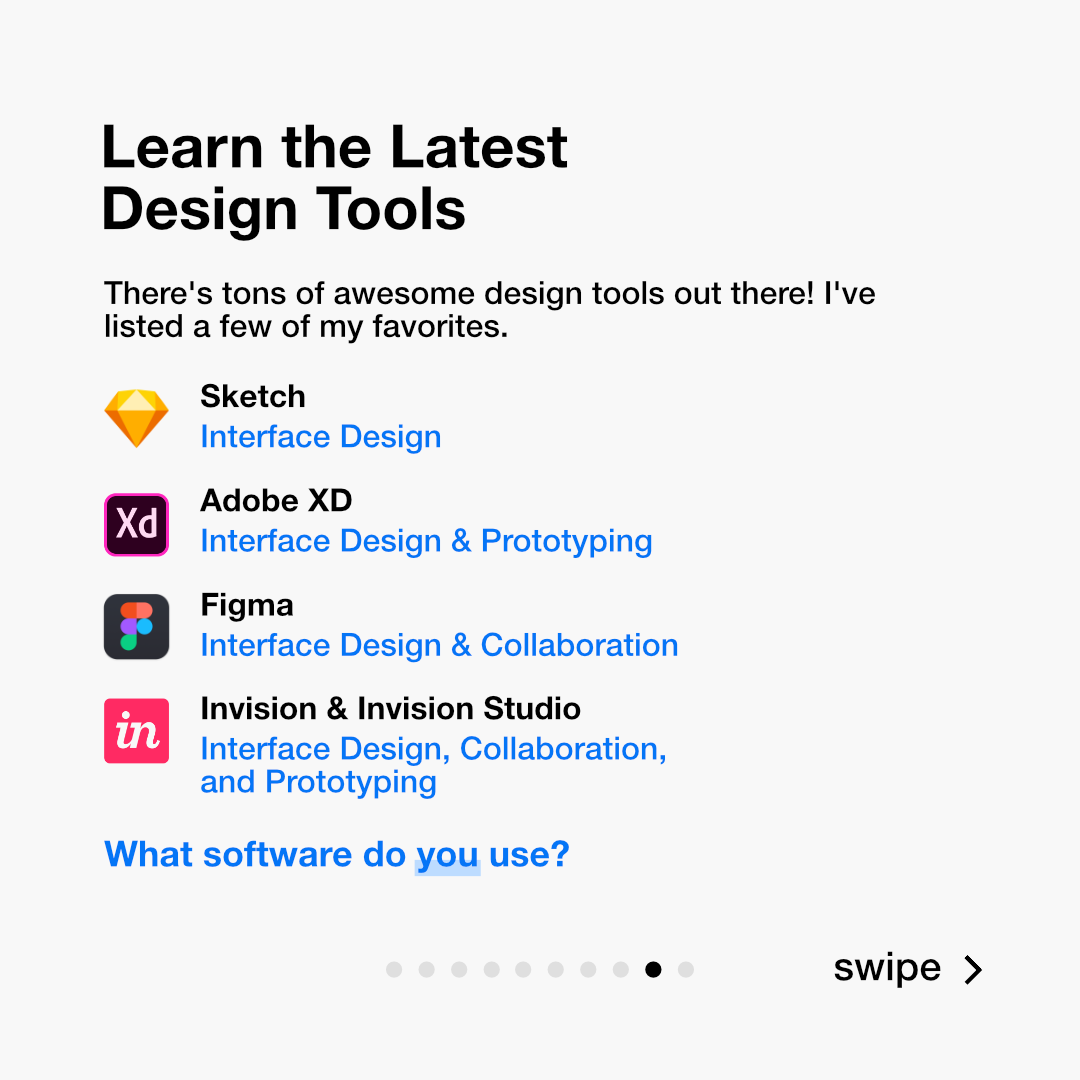Screen dimensions: 1080x1080
Task: Jump to the first pagination dot
Action: pos(394,969)
